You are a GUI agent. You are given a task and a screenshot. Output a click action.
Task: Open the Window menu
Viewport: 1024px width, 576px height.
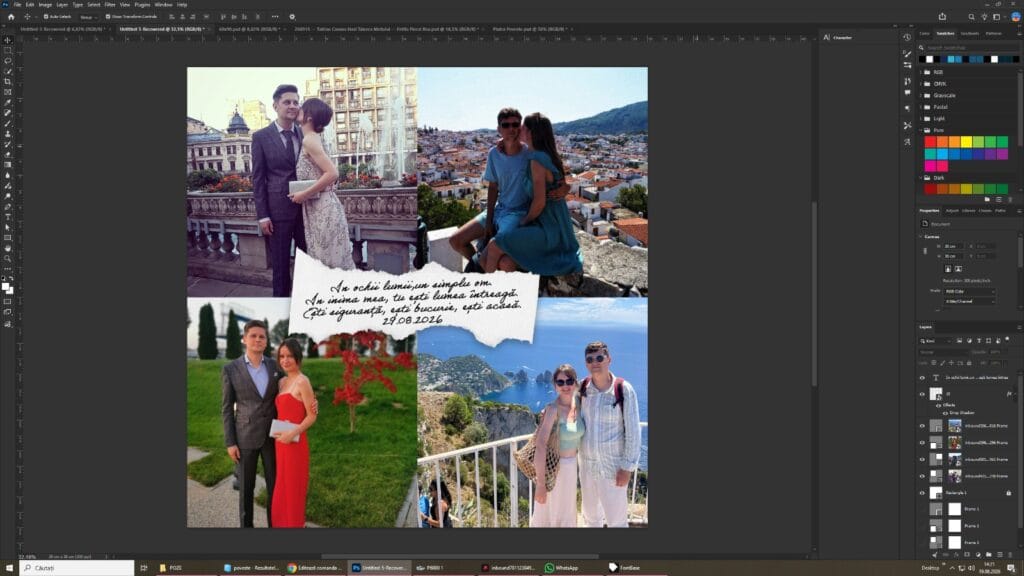(x=163, y=5)
